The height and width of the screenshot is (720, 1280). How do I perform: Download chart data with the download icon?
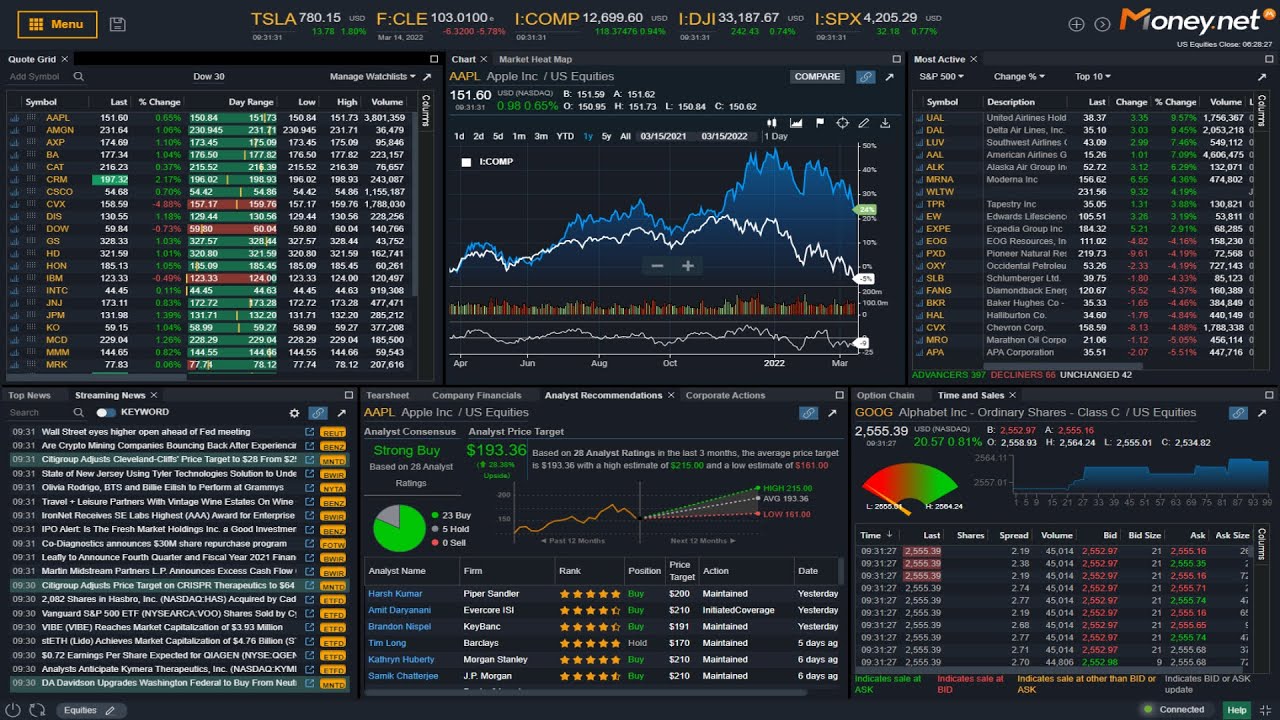[x=885, y=123]
